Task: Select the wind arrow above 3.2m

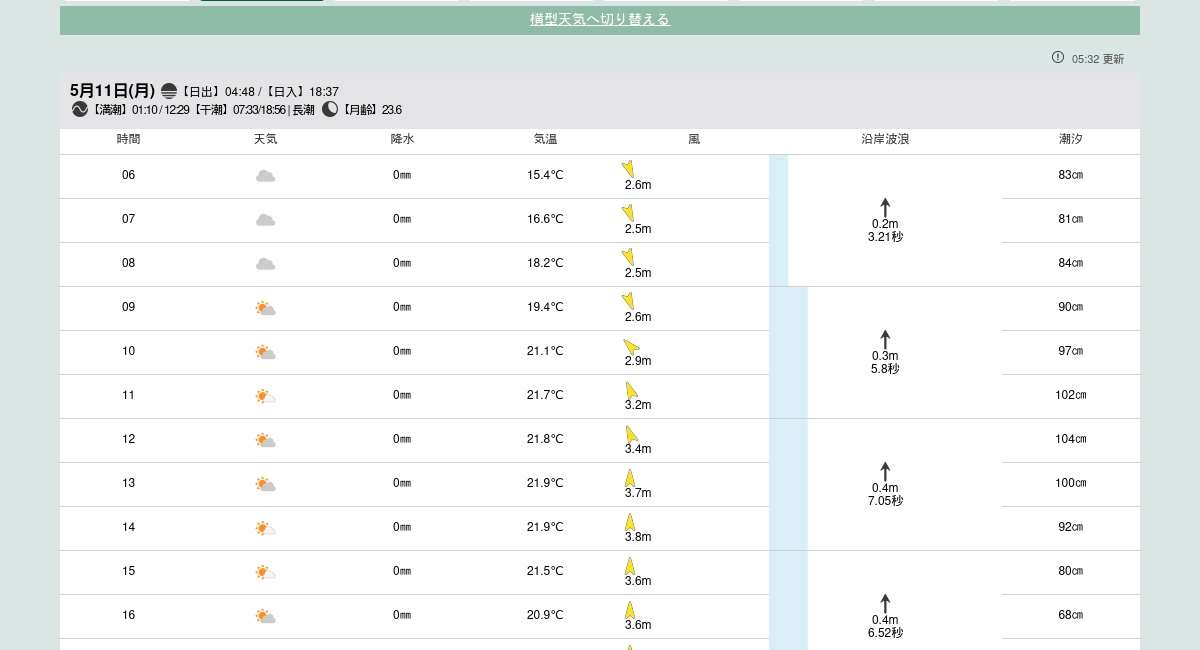Action: (631, 390)
